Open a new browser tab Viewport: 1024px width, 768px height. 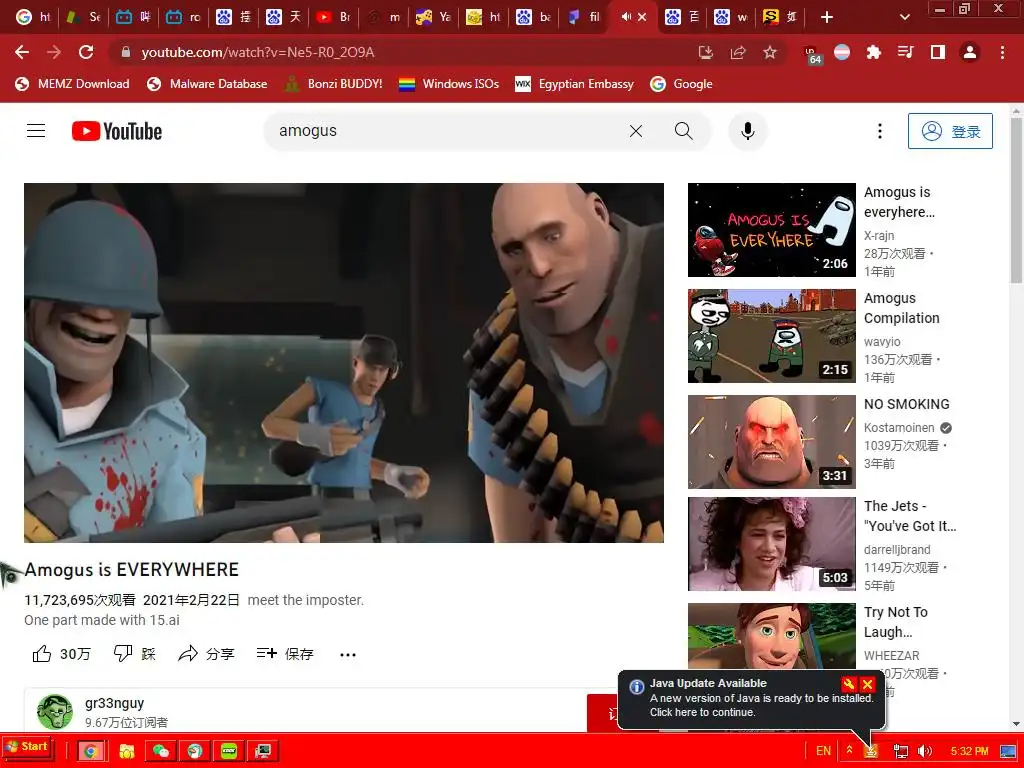coord(827,17)
